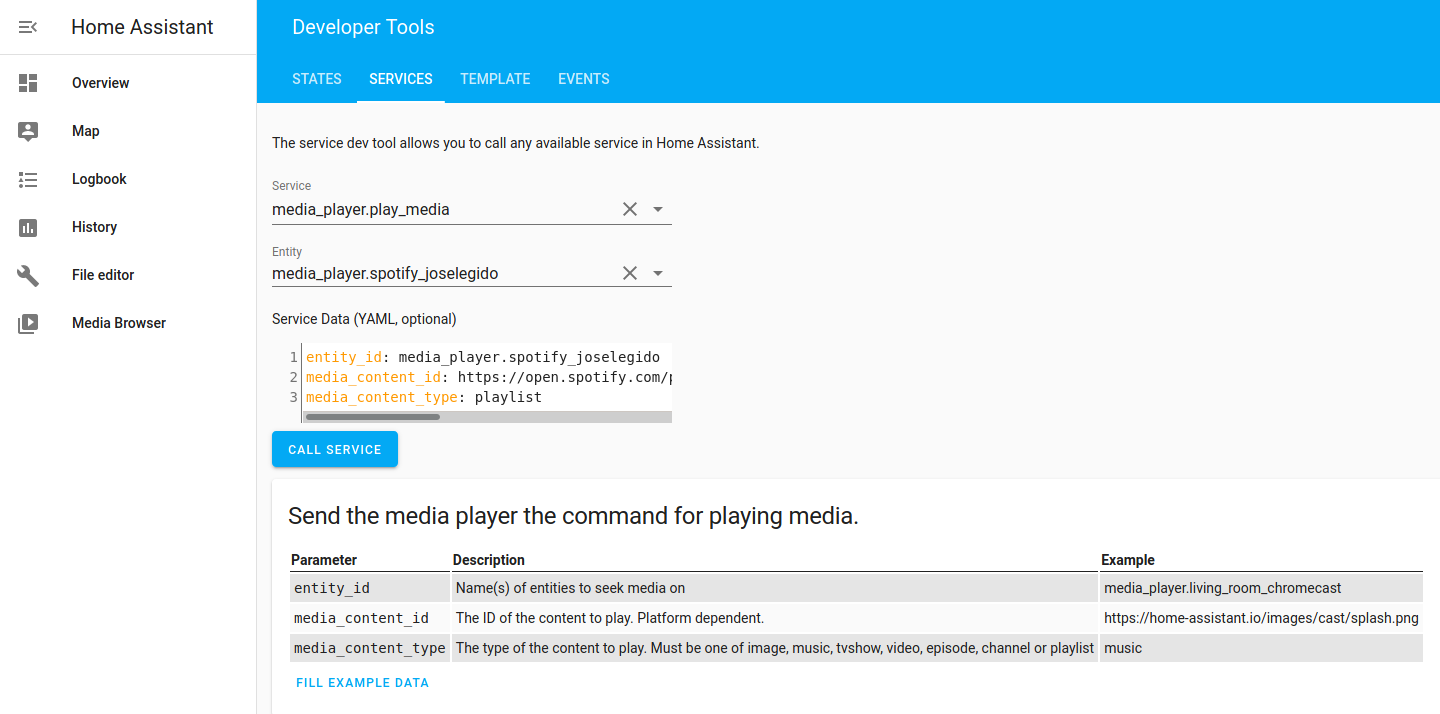
Task: Expand the Service dropdown arrow
Action: point(658,209)
